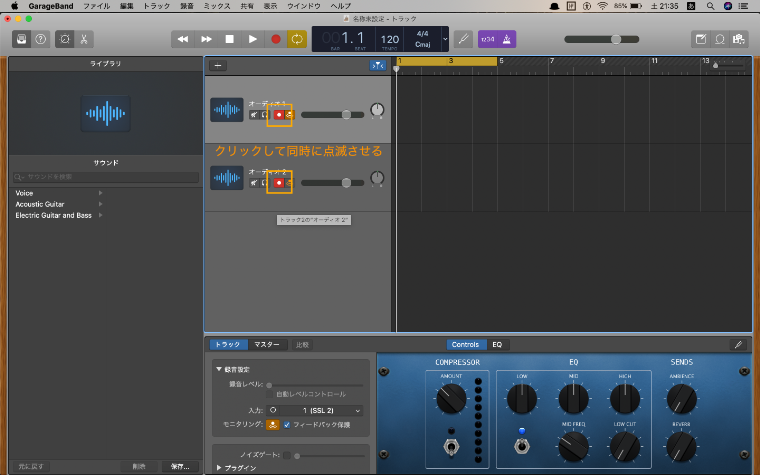Arm record on the first audio track

(x=278, y=115)
